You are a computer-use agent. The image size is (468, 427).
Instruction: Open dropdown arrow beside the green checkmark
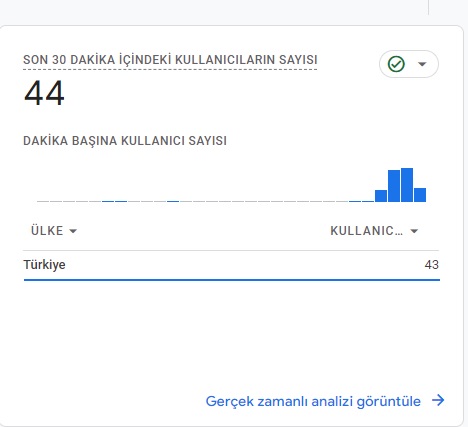tap(422, 64)
